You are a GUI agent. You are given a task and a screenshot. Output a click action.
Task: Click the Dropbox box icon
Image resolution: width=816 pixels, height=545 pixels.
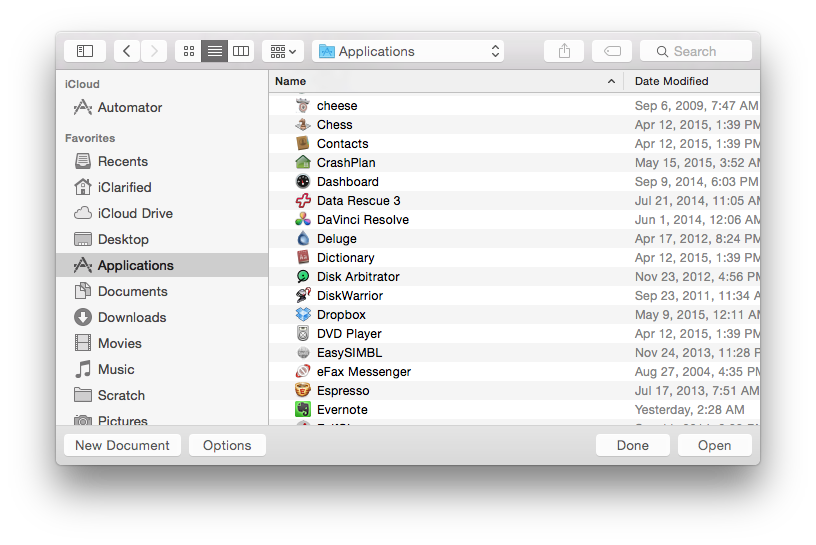pos(303,314)
